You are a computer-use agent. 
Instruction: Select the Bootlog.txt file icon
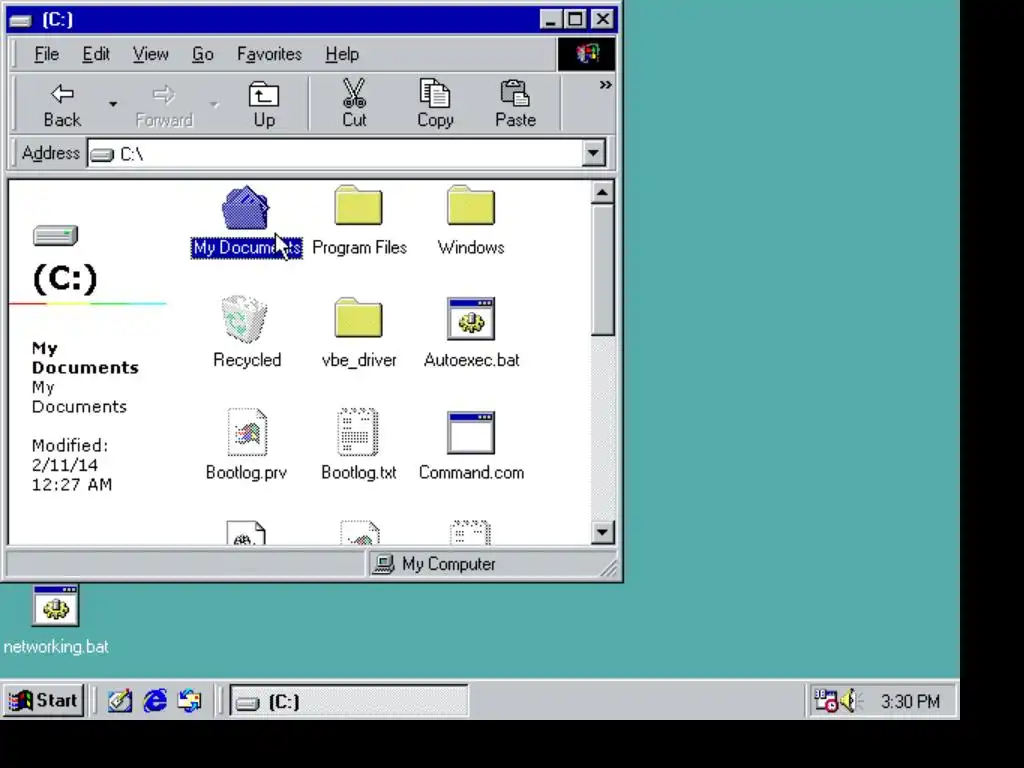358,432
